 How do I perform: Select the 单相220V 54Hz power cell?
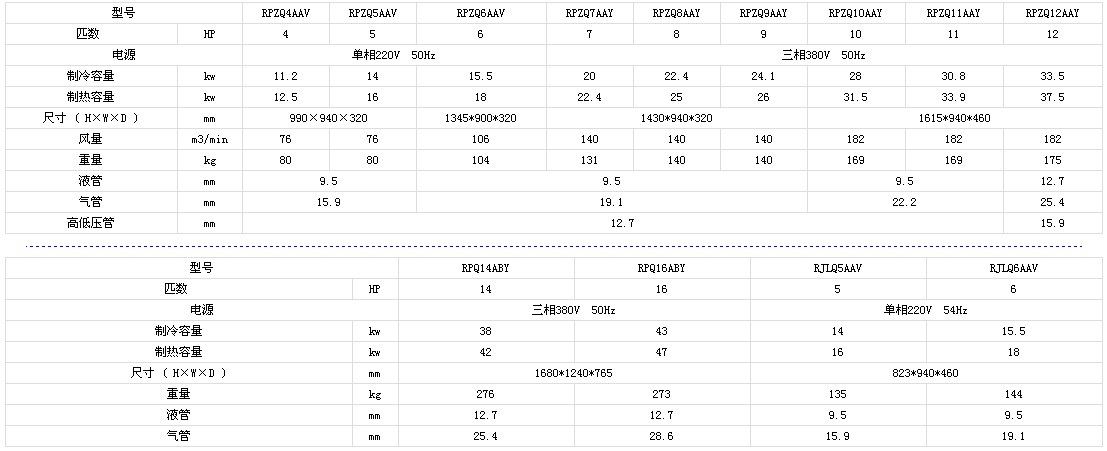(x=926, y=310)
